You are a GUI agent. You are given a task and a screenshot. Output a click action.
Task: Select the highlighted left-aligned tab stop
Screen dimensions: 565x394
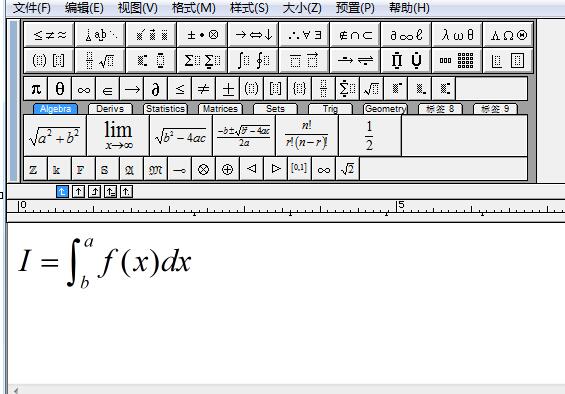tap(62, 191)
